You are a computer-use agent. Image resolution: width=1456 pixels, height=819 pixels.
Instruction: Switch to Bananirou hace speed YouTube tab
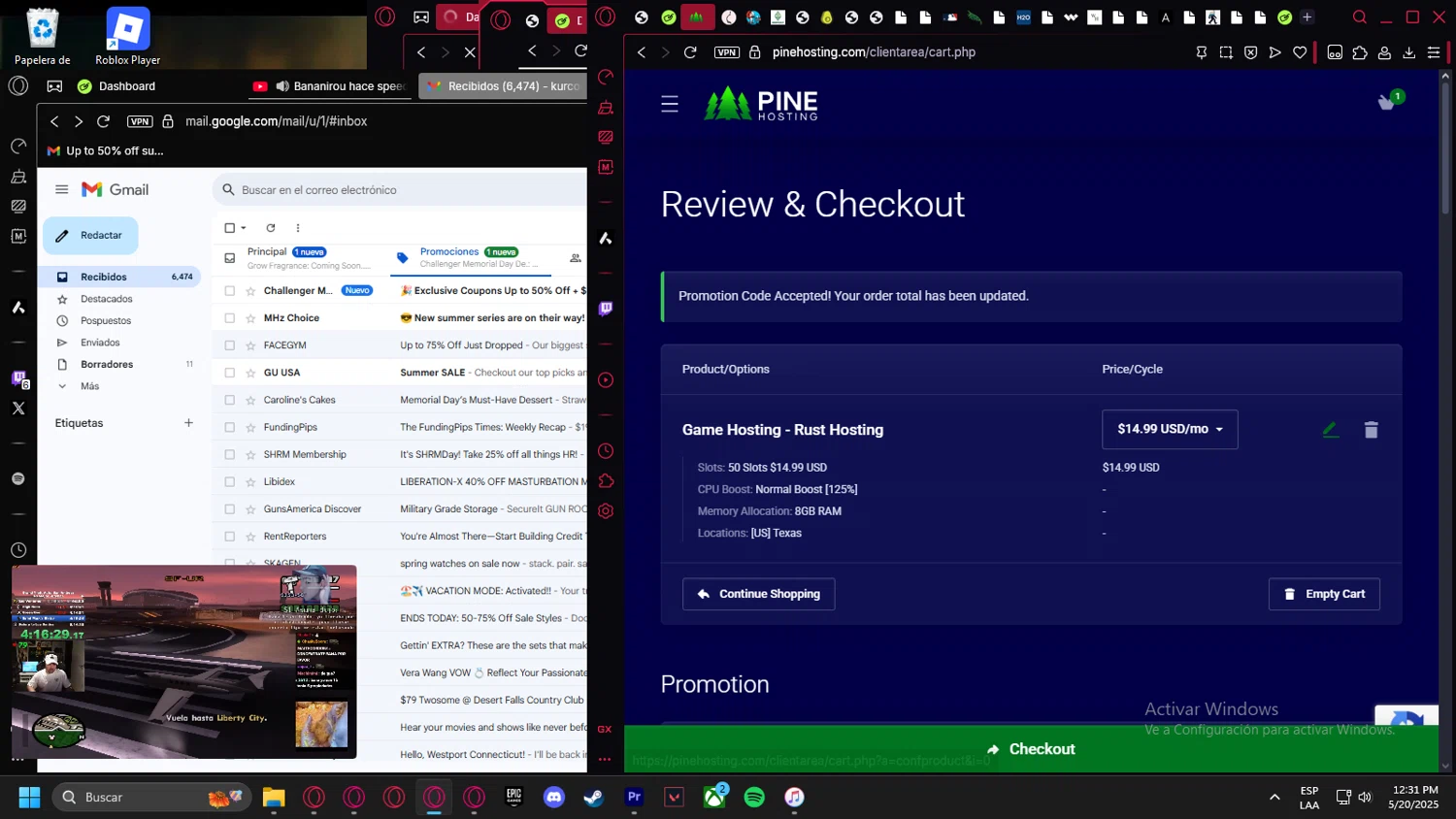point(328,86)
